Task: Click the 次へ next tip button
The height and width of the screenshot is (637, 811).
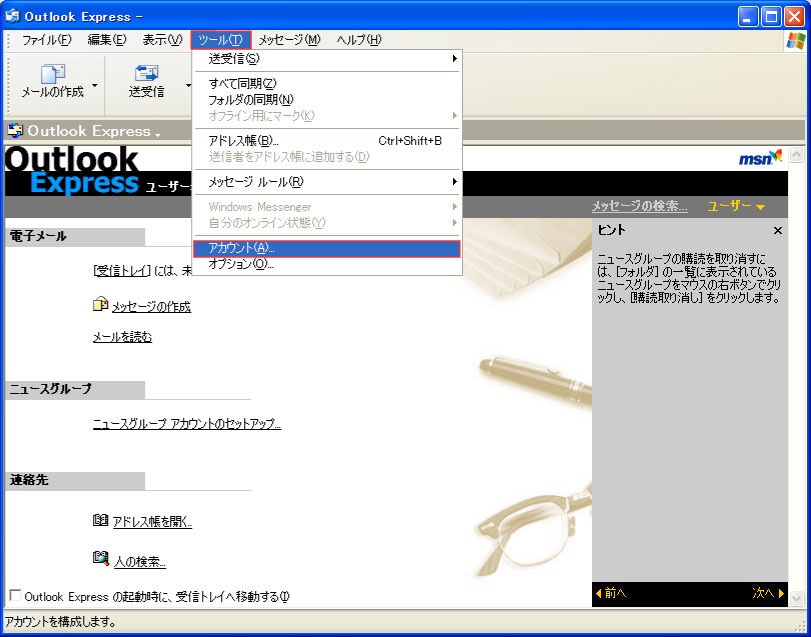Action: (768, 593)
